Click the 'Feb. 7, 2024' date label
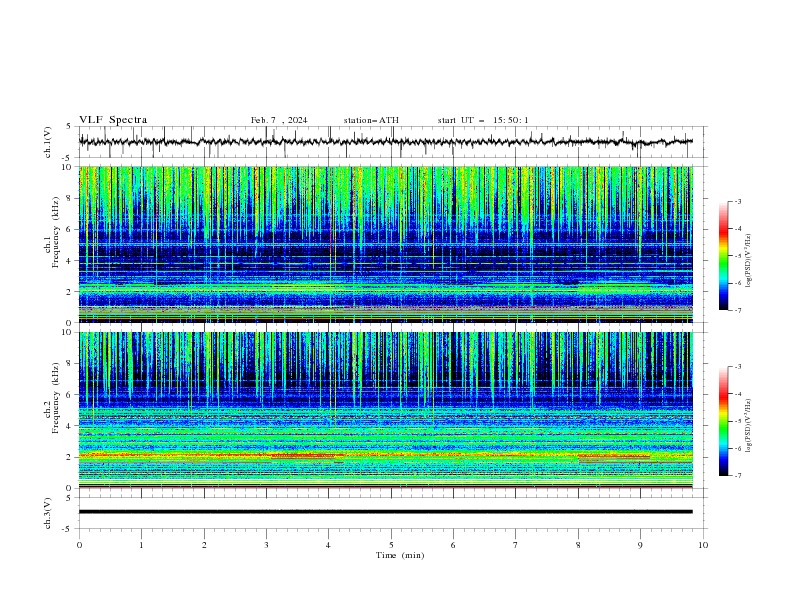 click(279, 120)
